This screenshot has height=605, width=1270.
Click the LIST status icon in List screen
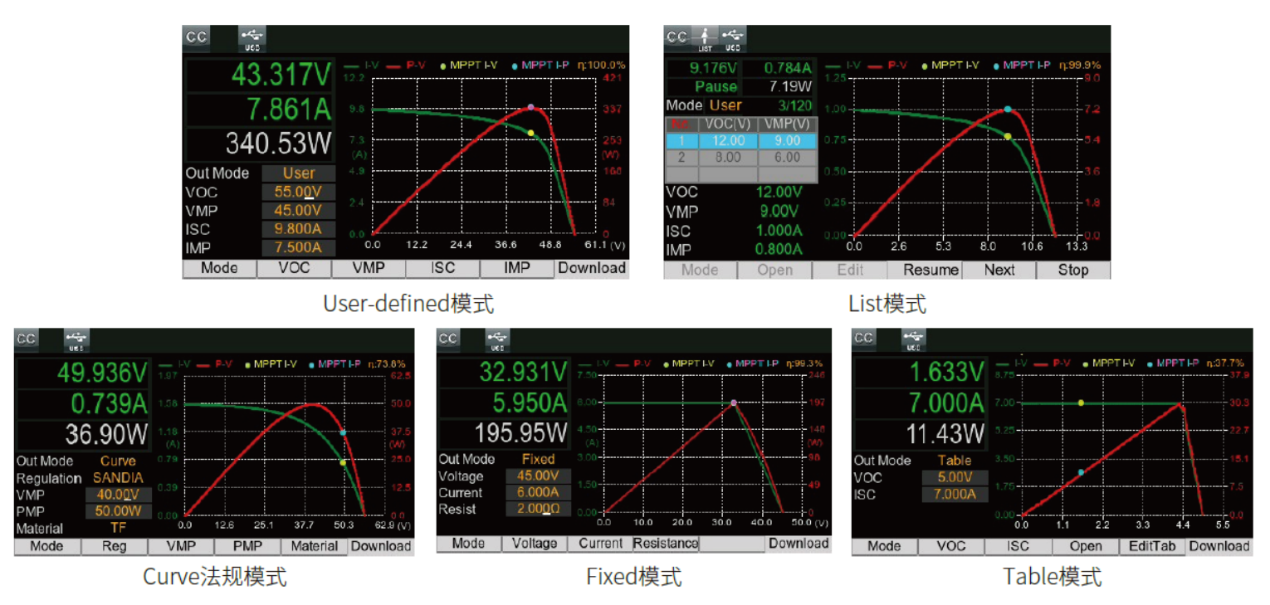705,38
